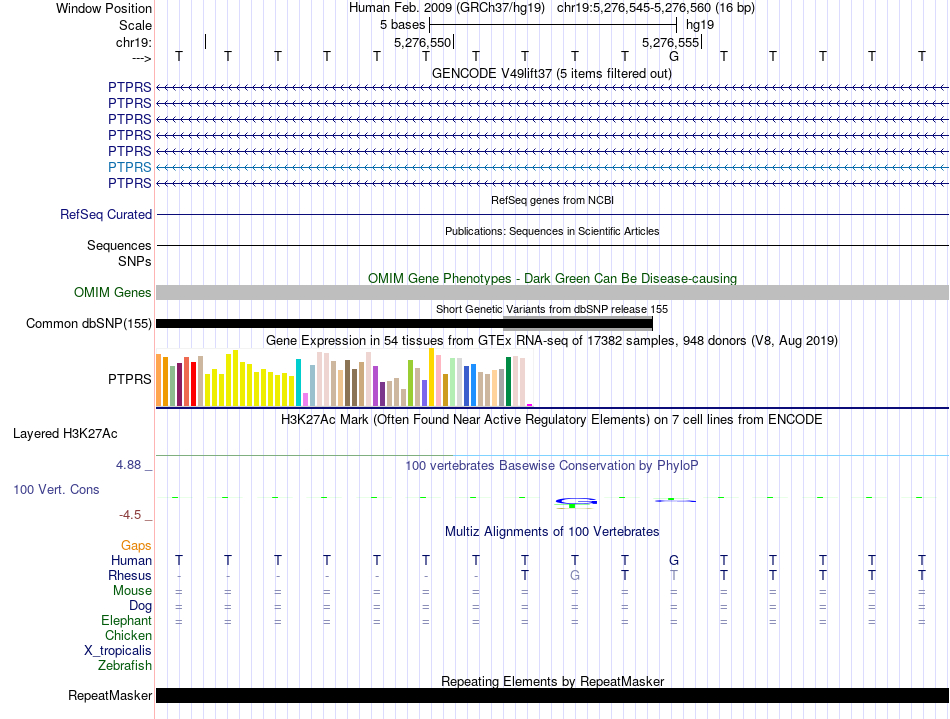The width and height of the screenshot is (950, 719).
Task: Click the 100 Vert. Cons label
Action: pos(56,489)
